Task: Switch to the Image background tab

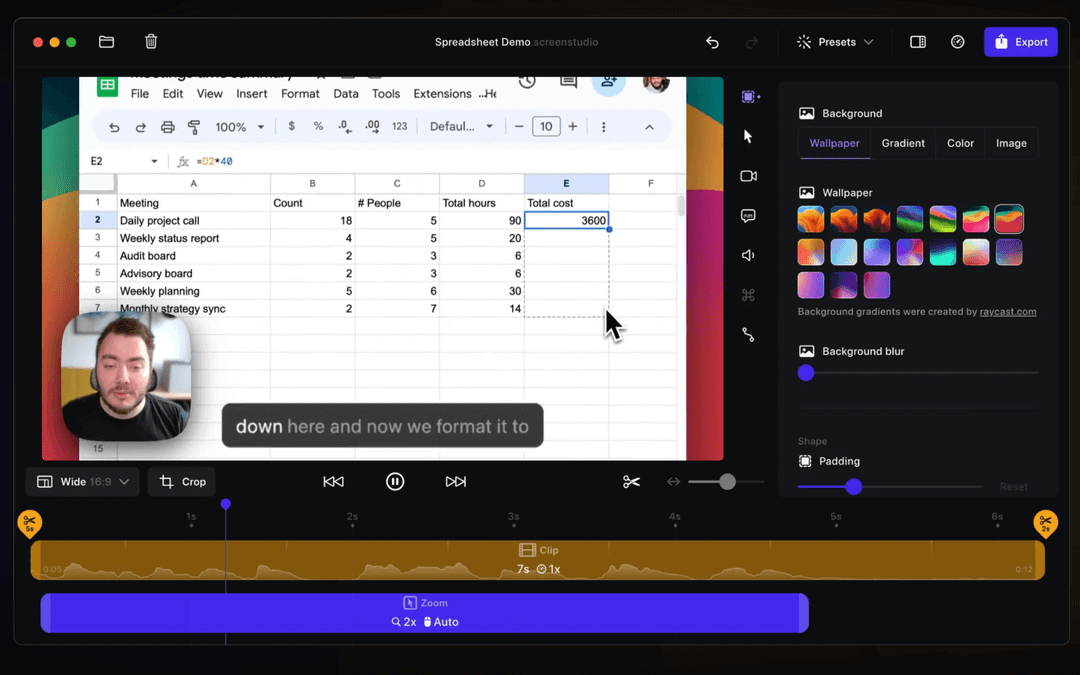Action: (1011, 143)
